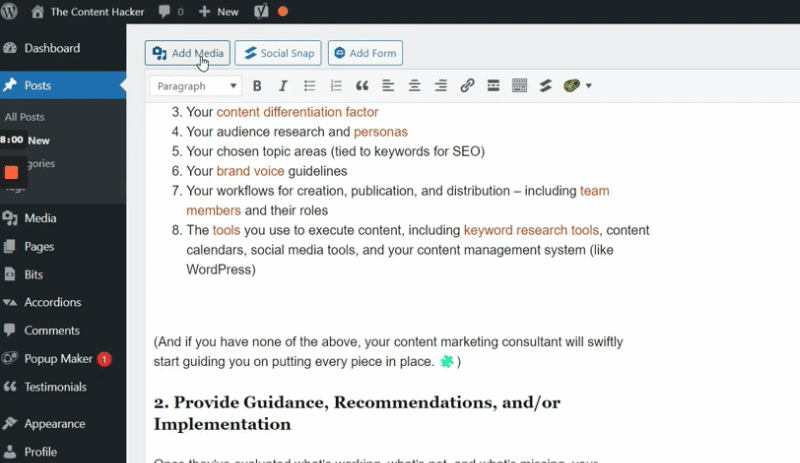Toggle bold formatting
The width and height of the screenshot is (800, 463).
click(x=257, y=86)
